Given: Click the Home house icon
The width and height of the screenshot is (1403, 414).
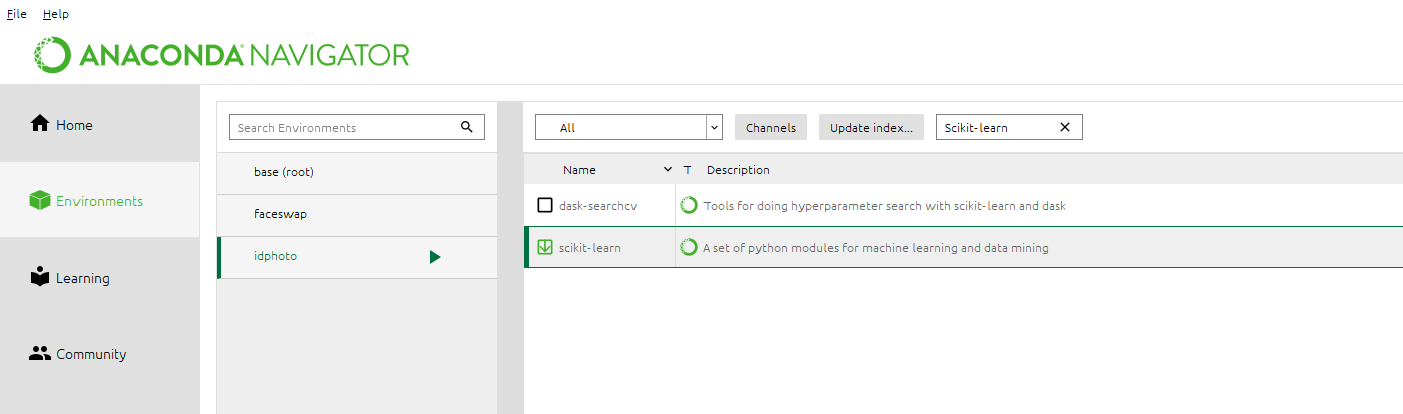Looking at the screenshot, I should (40, 124).
